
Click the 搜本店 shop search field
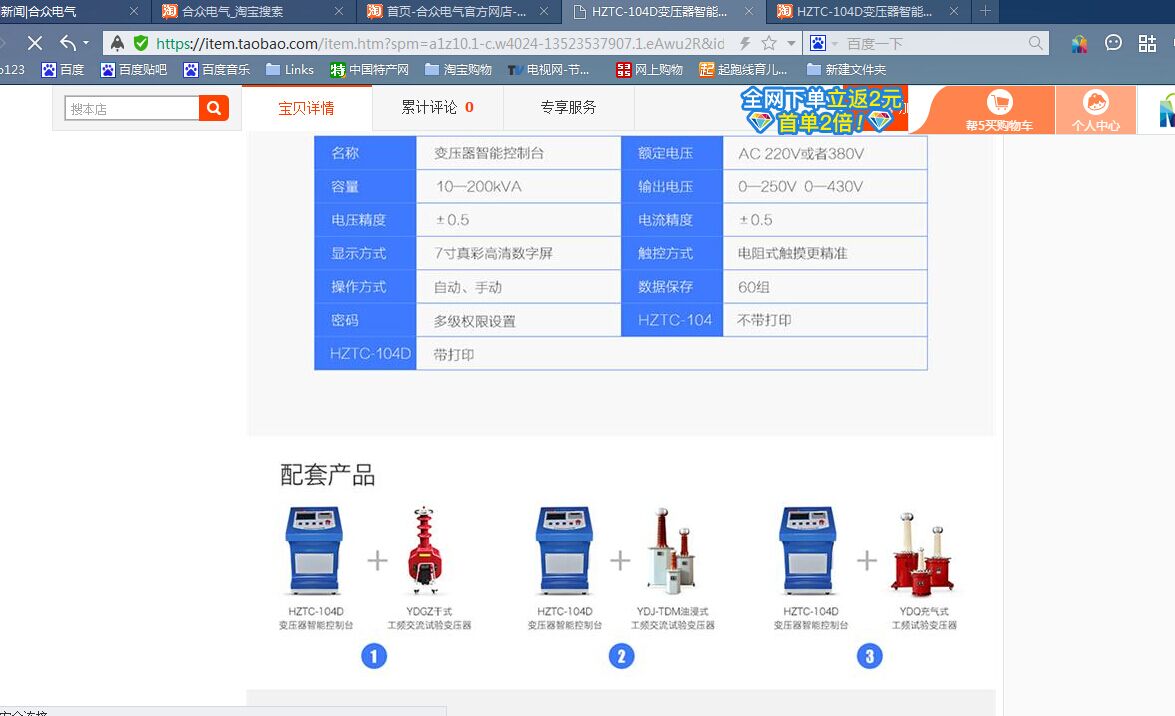[132, 108]
